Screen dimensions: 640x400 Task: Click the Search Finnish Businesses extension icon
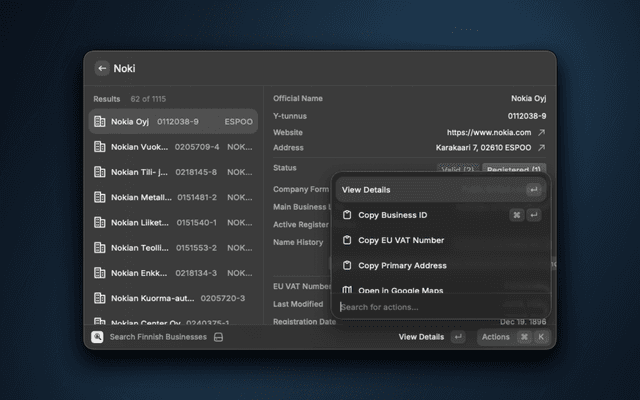click(x=97, y=337)
